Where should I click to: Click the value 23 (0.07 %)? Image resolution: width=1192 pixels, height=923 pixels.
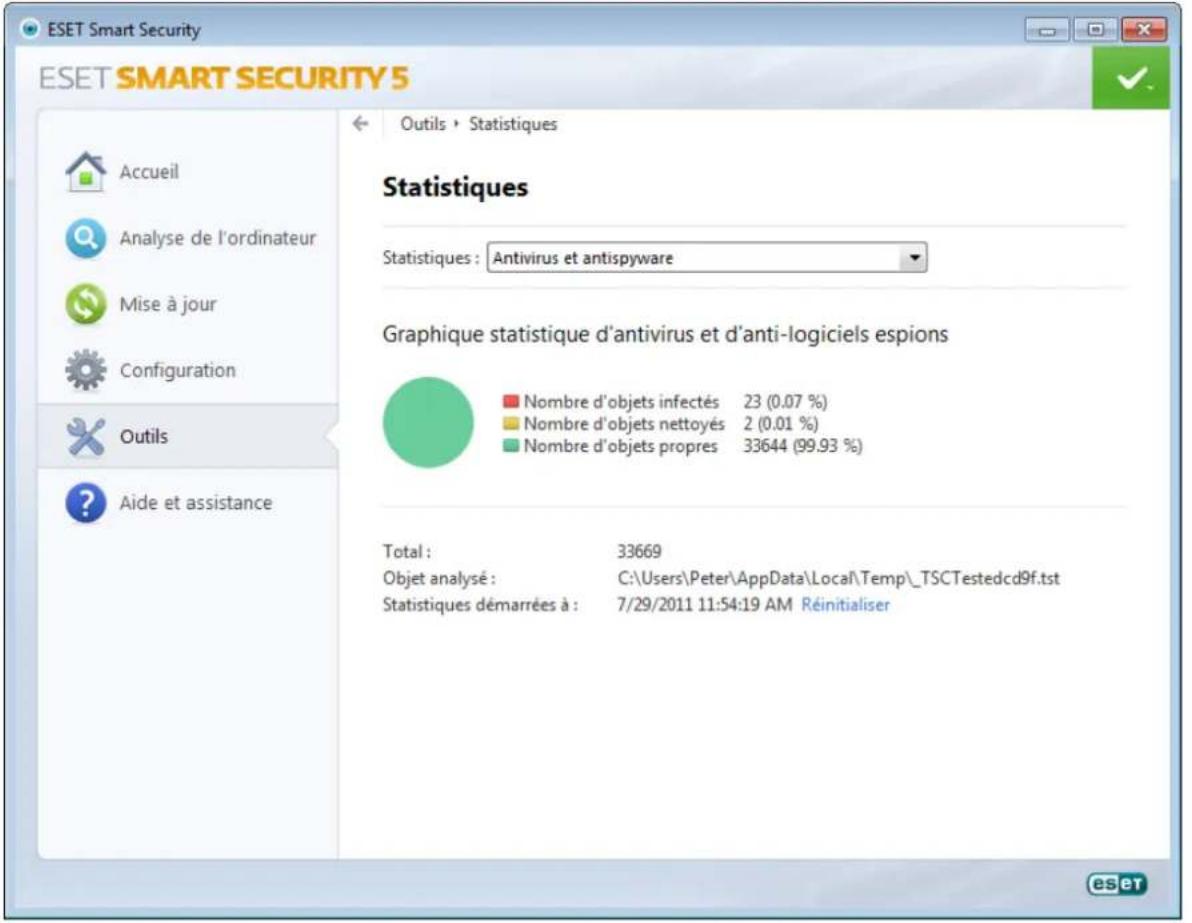pos(785,401)
